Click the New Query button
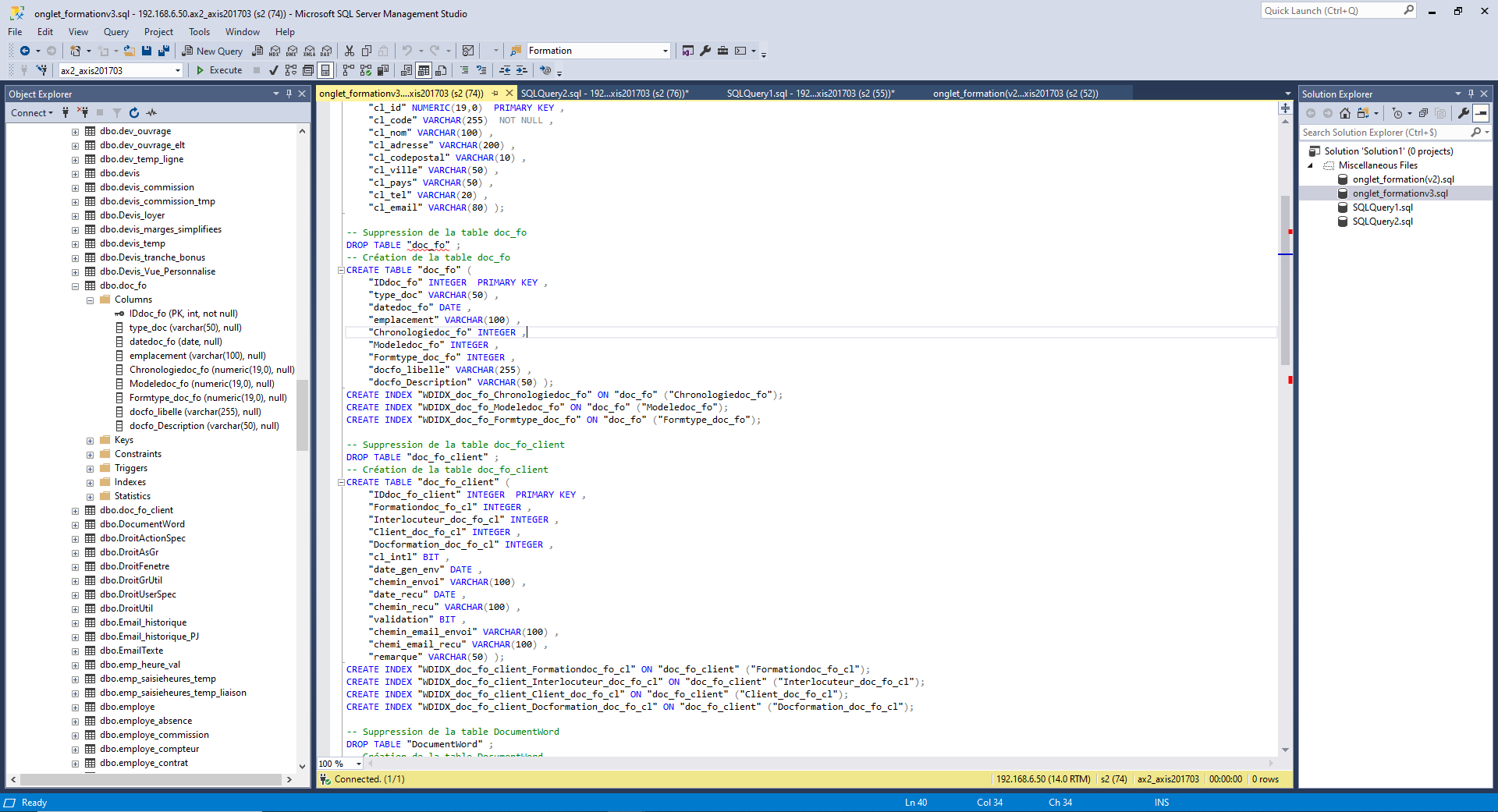 [x=212, y=51]
